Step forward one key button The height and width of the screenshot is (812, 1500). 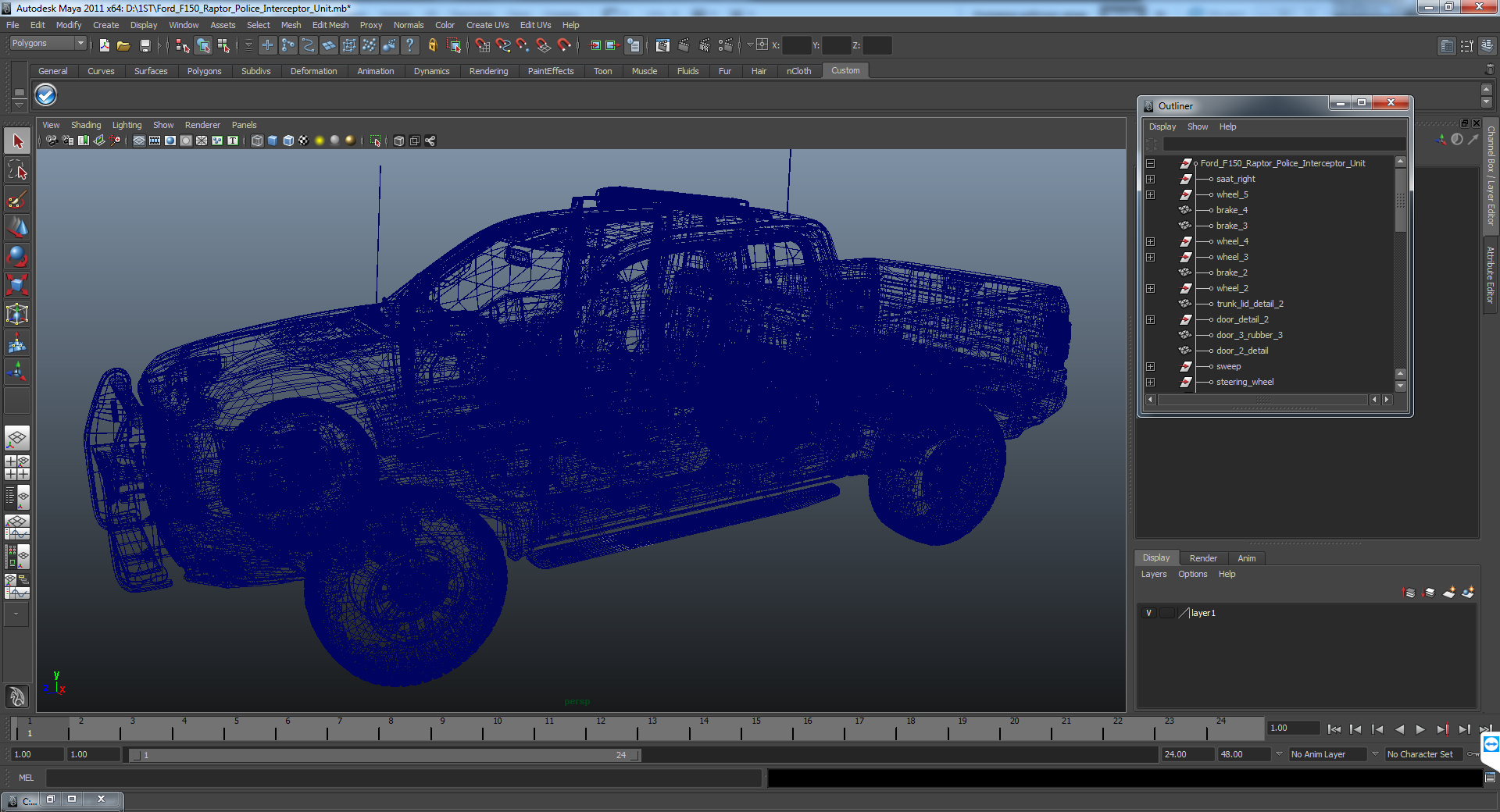[1442, 729]
